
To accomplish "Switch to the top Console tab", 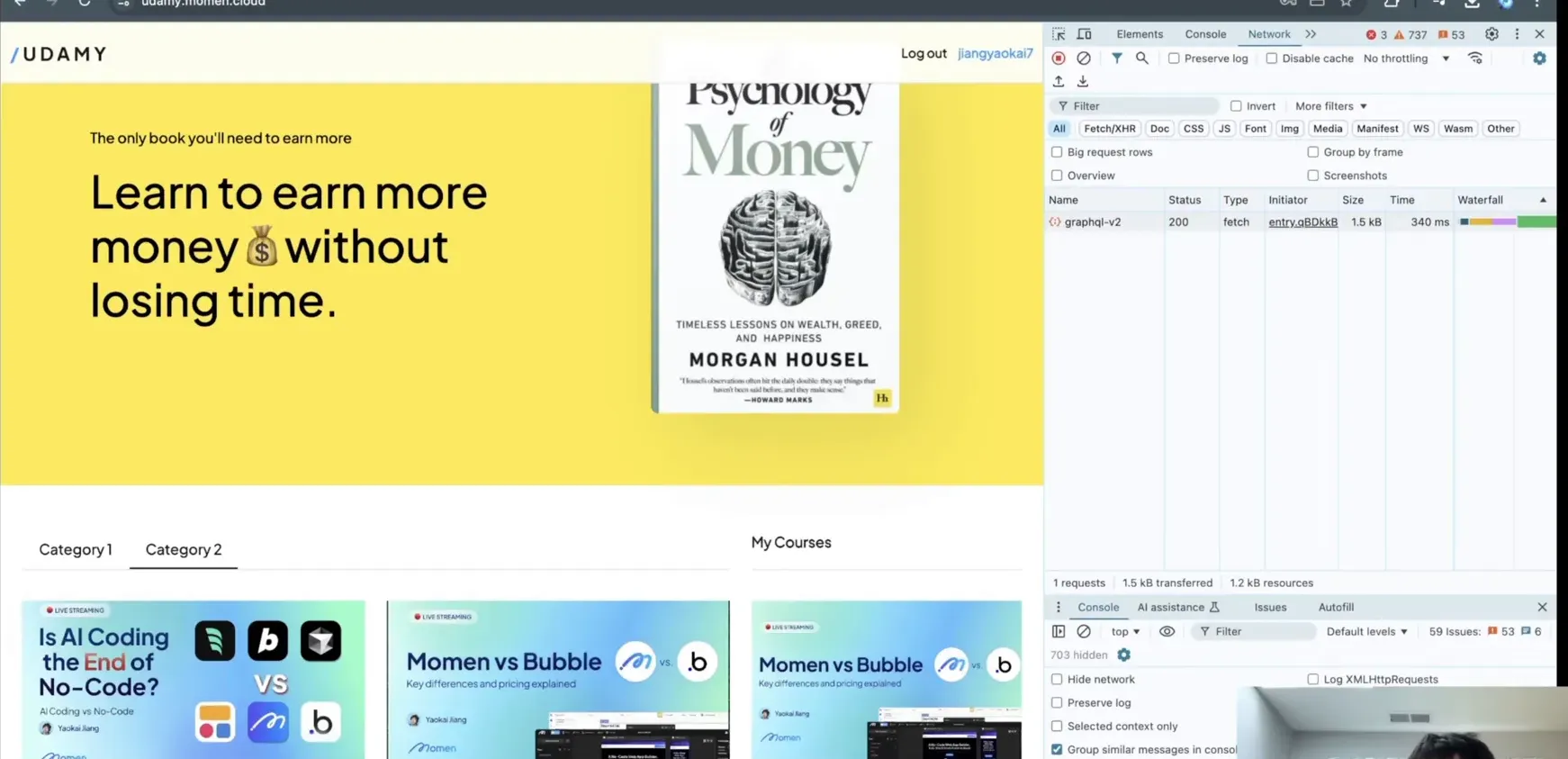I will (x=1205, y=34).
